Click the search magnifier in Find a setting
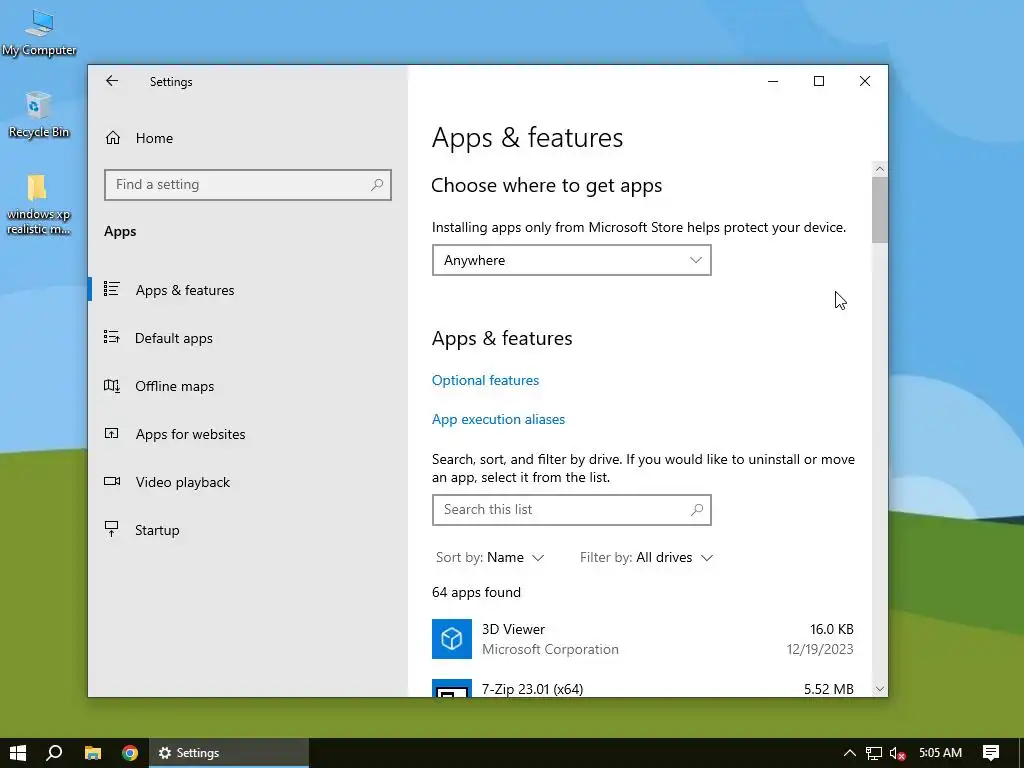 coord(377,185)
